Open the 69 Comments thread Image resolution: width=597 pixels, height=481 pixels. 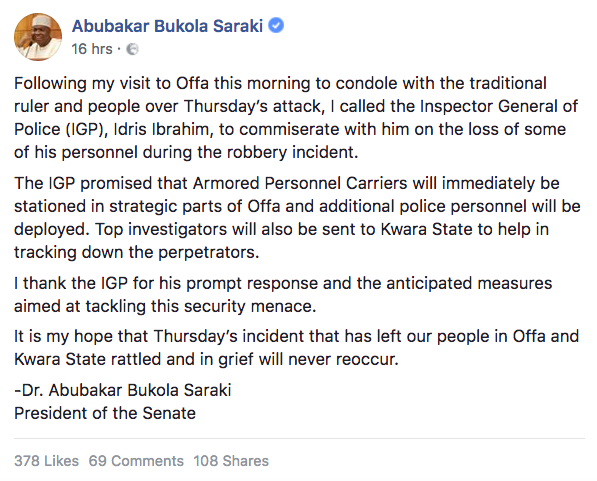[x=136, y=461]
